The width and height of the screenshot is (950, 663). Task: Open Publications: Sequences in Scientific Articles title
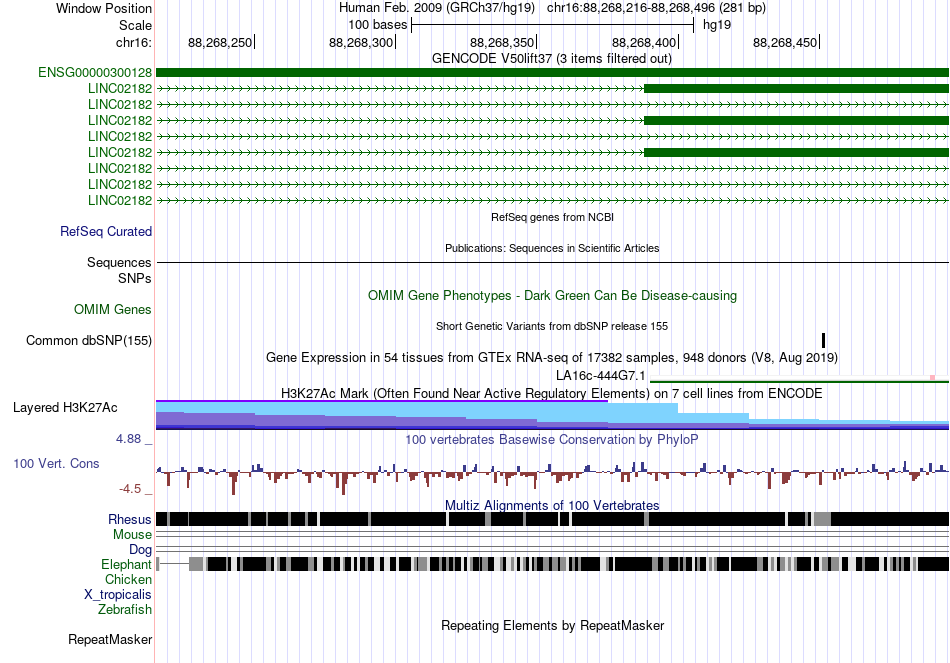[x=552, y=248]
